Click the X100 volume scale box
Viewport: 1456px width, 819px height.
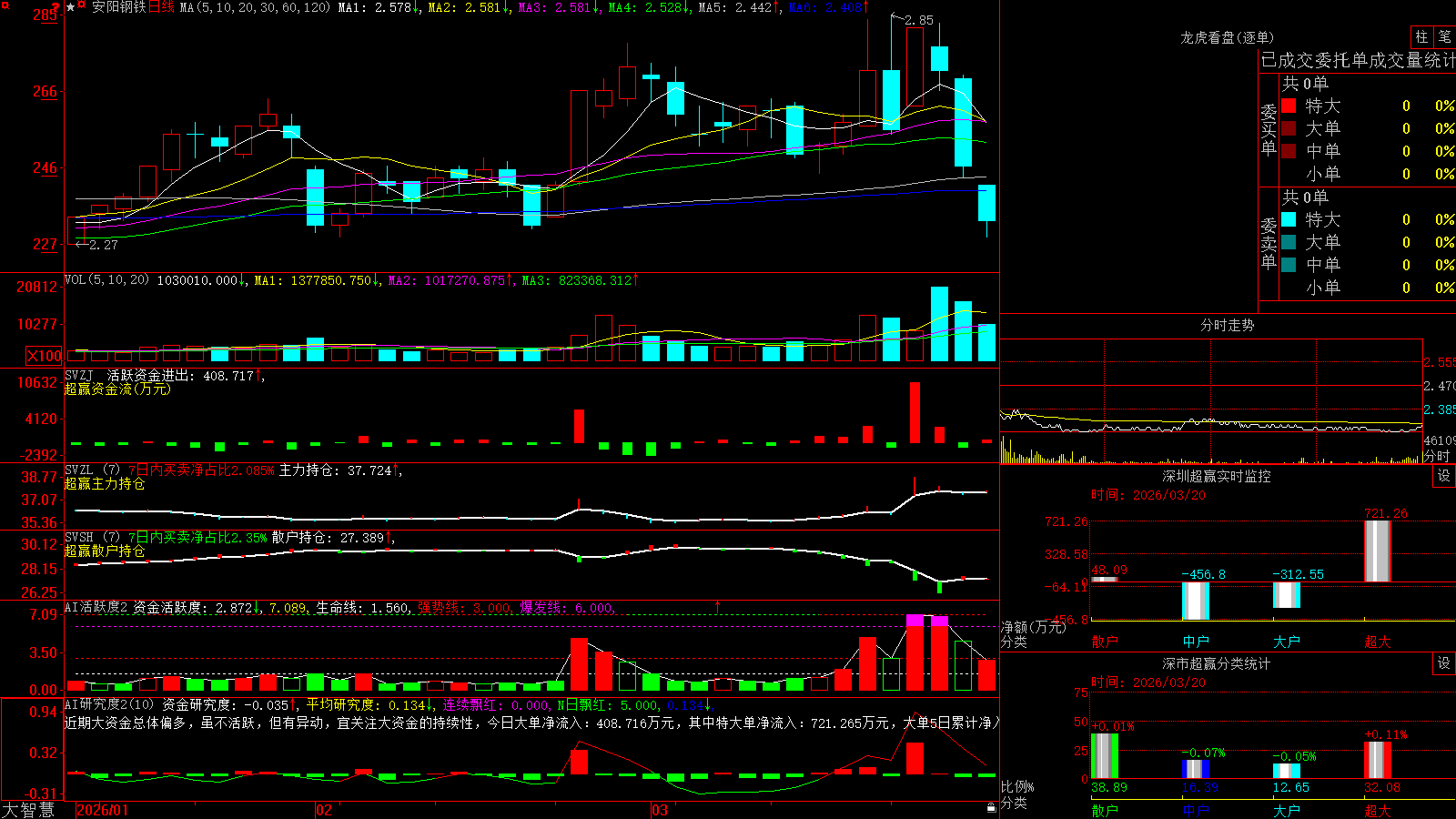click(x=44, y=356)
